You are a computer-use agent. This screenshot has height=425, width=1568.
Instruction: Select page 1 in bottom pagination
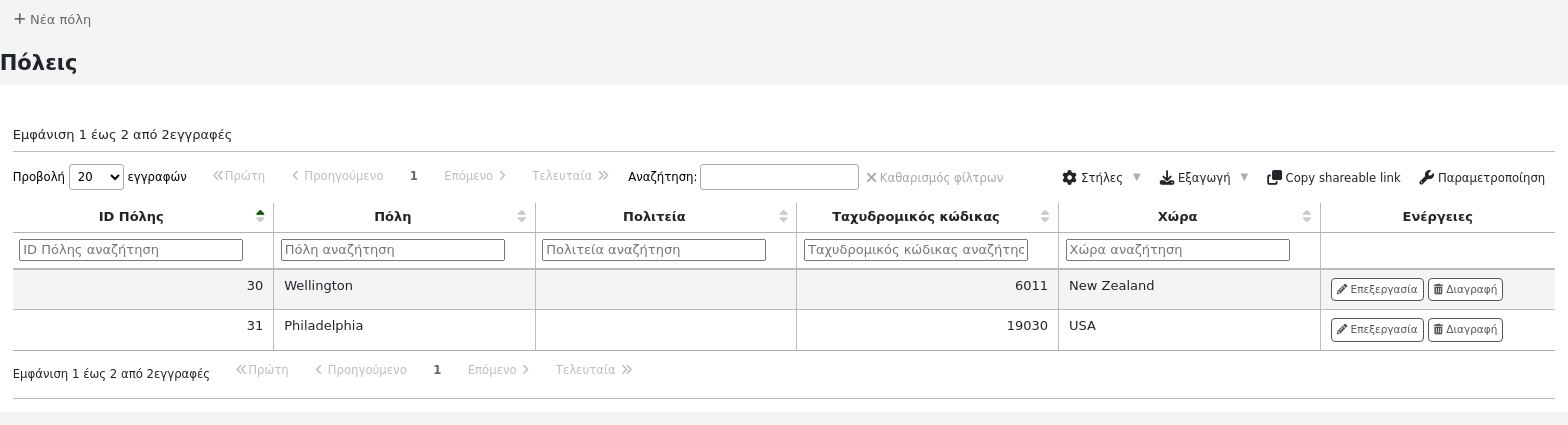click(437, 370)
